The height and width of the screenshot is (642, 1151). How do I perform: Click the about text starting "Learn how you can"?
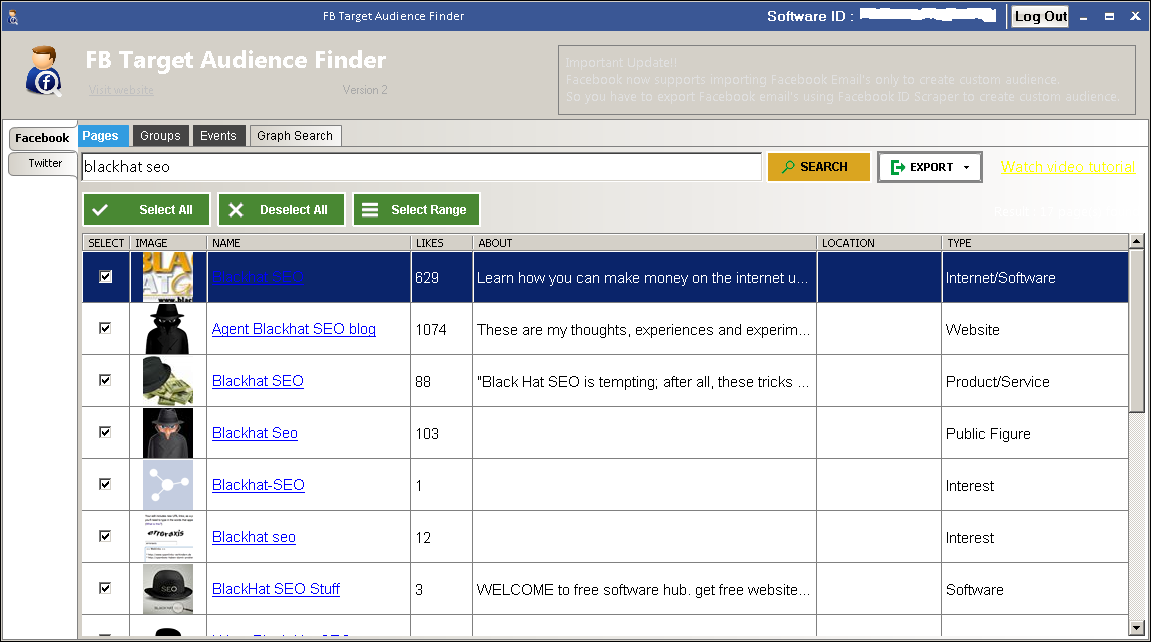click(x=642, y=278)
